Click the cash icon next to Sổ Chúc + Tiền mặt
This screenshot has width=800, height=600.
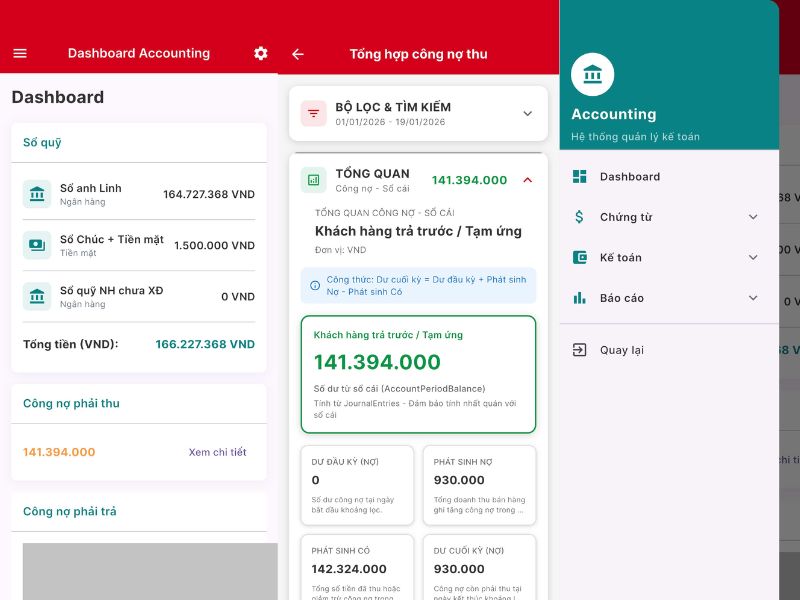coord(37,245)
